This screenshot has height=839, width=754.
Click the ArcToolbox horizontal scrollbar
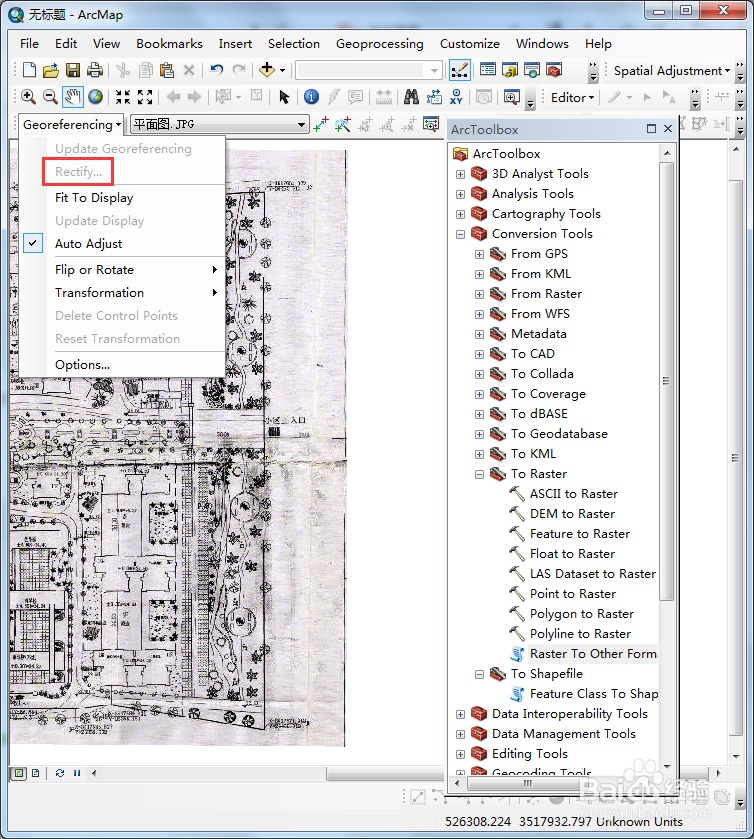528,783
